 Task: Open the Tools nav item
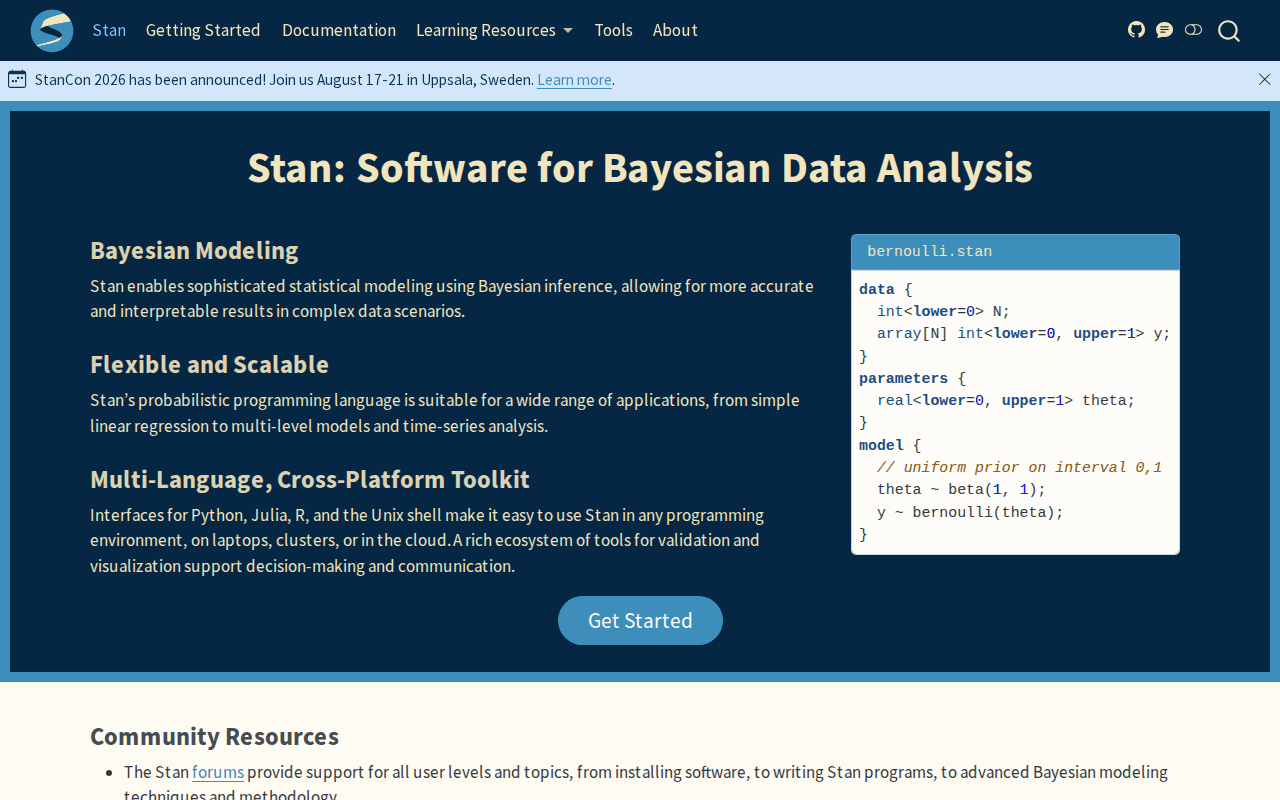click(x=613, y=30)
